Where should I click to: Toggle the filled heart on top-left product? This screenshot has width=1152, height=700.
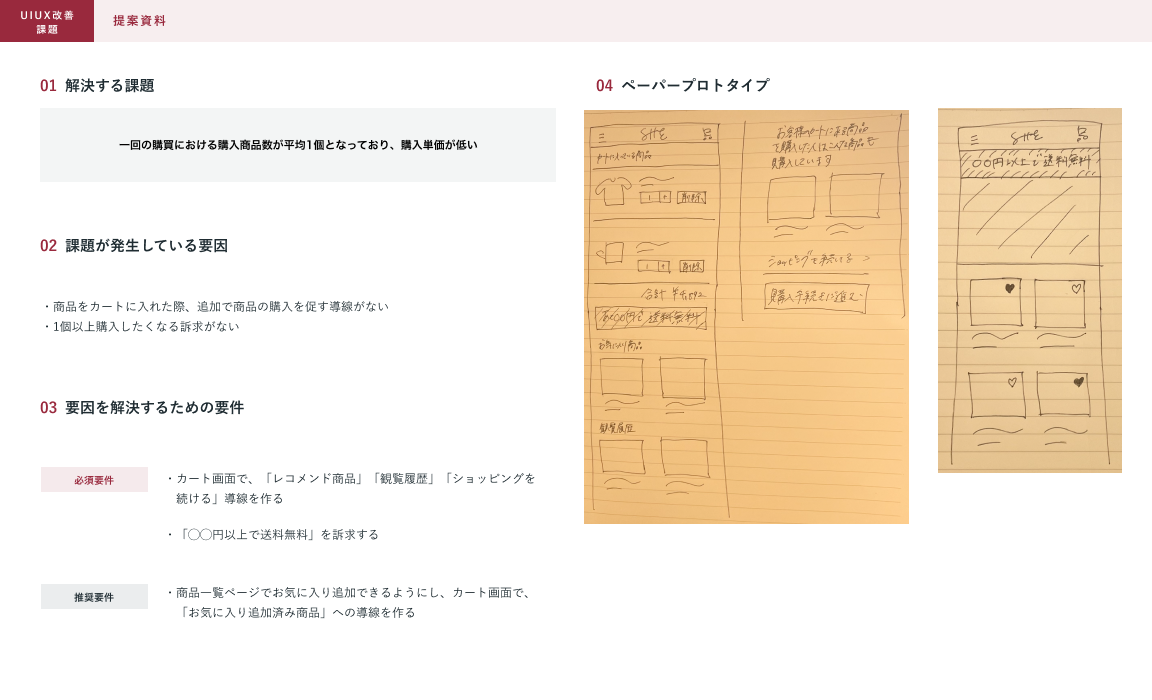(x=1009, y=288)
